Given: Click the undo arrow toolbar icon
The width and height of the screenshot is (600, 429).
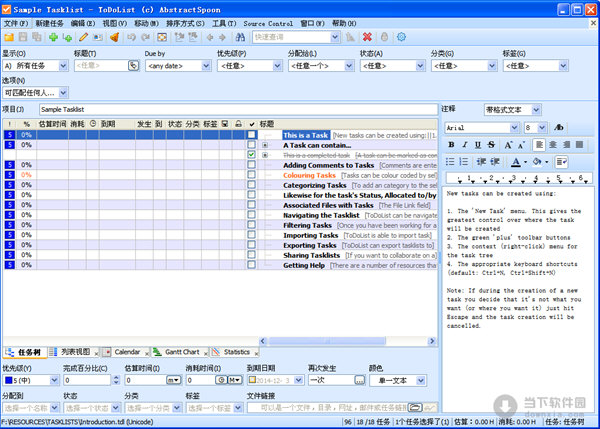Looking at the screenshot, I should click(x=131, y=37).
